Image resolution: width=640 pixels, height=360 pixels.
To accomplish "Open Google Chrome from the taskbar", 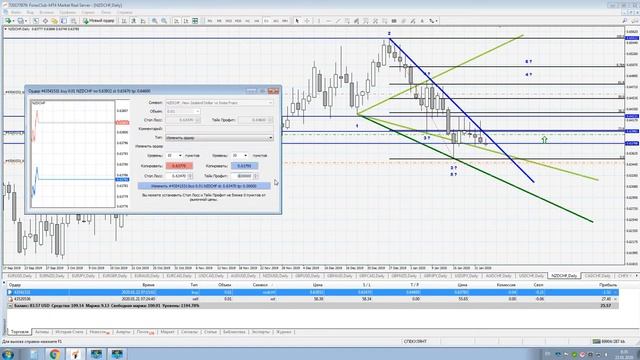I will coord(55,354).
